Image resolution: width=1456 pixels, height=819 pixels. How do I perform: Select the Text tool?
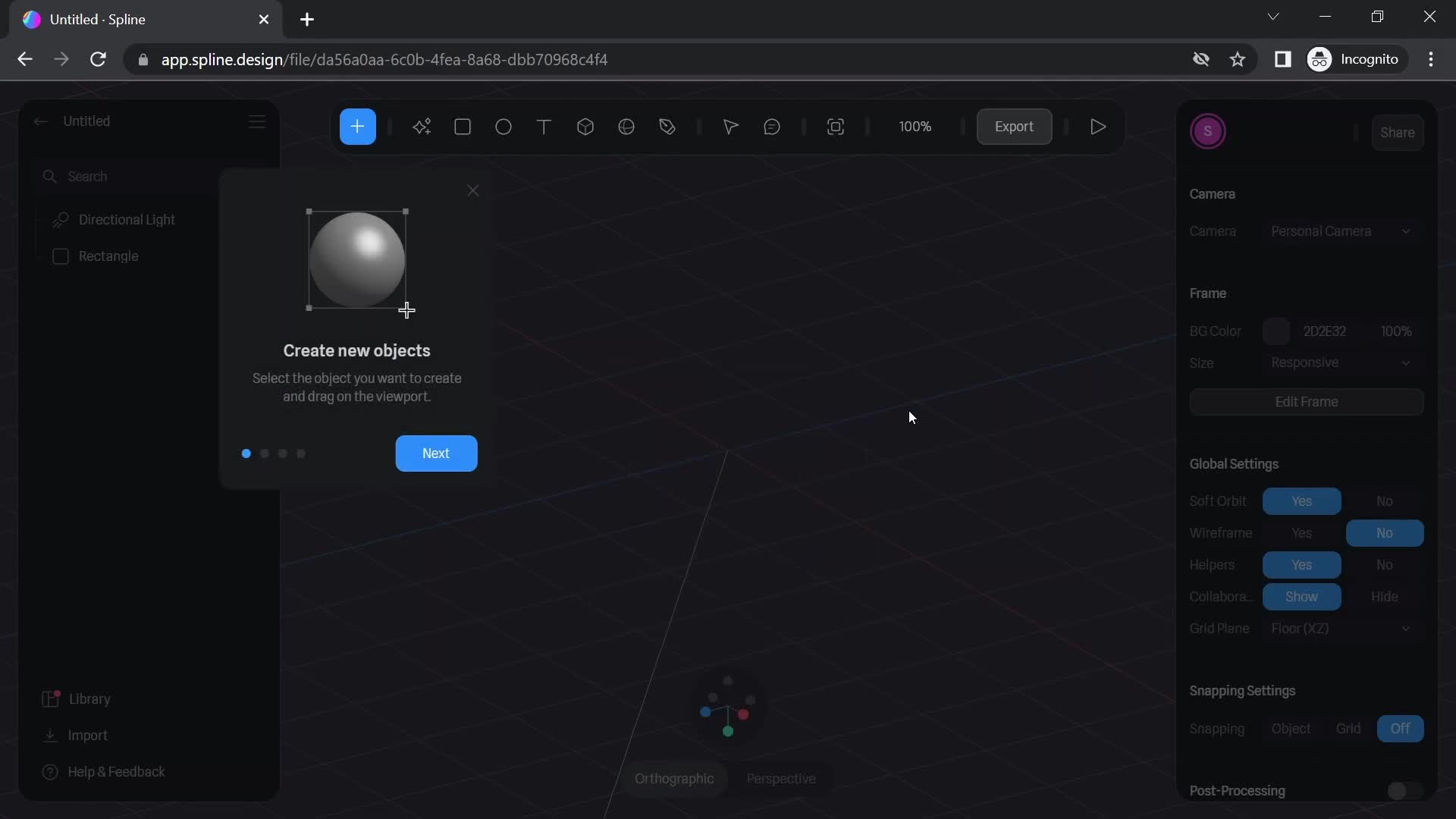pyautogui.click(x=544, y=125)
